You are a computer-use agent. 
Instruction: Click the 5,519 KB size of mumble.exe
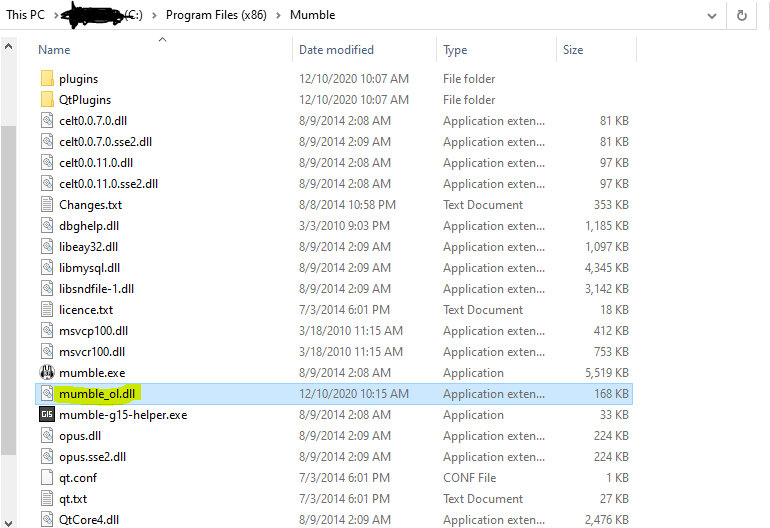606,373
